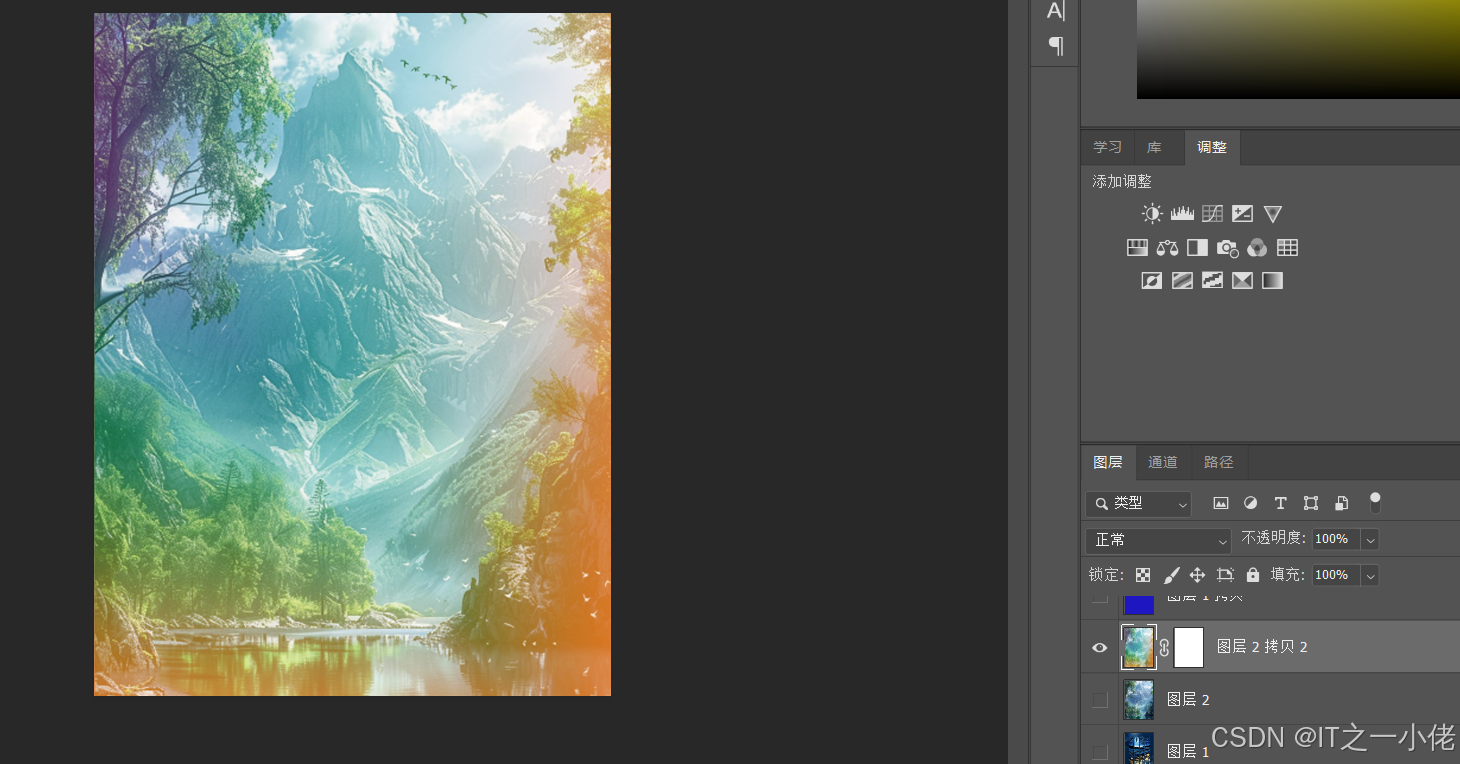Add a Gradient Map adjustment
The height and width of the screenshot is (764, 1460).
(x=1272, y=280)
